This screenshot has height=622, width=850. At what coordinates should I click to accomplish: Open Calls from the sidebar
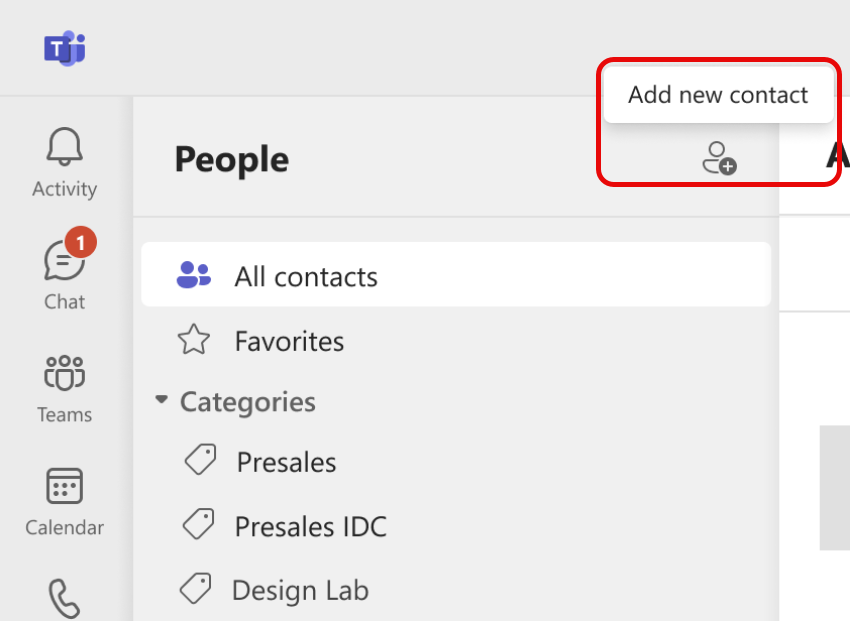[x=63, y=597]
